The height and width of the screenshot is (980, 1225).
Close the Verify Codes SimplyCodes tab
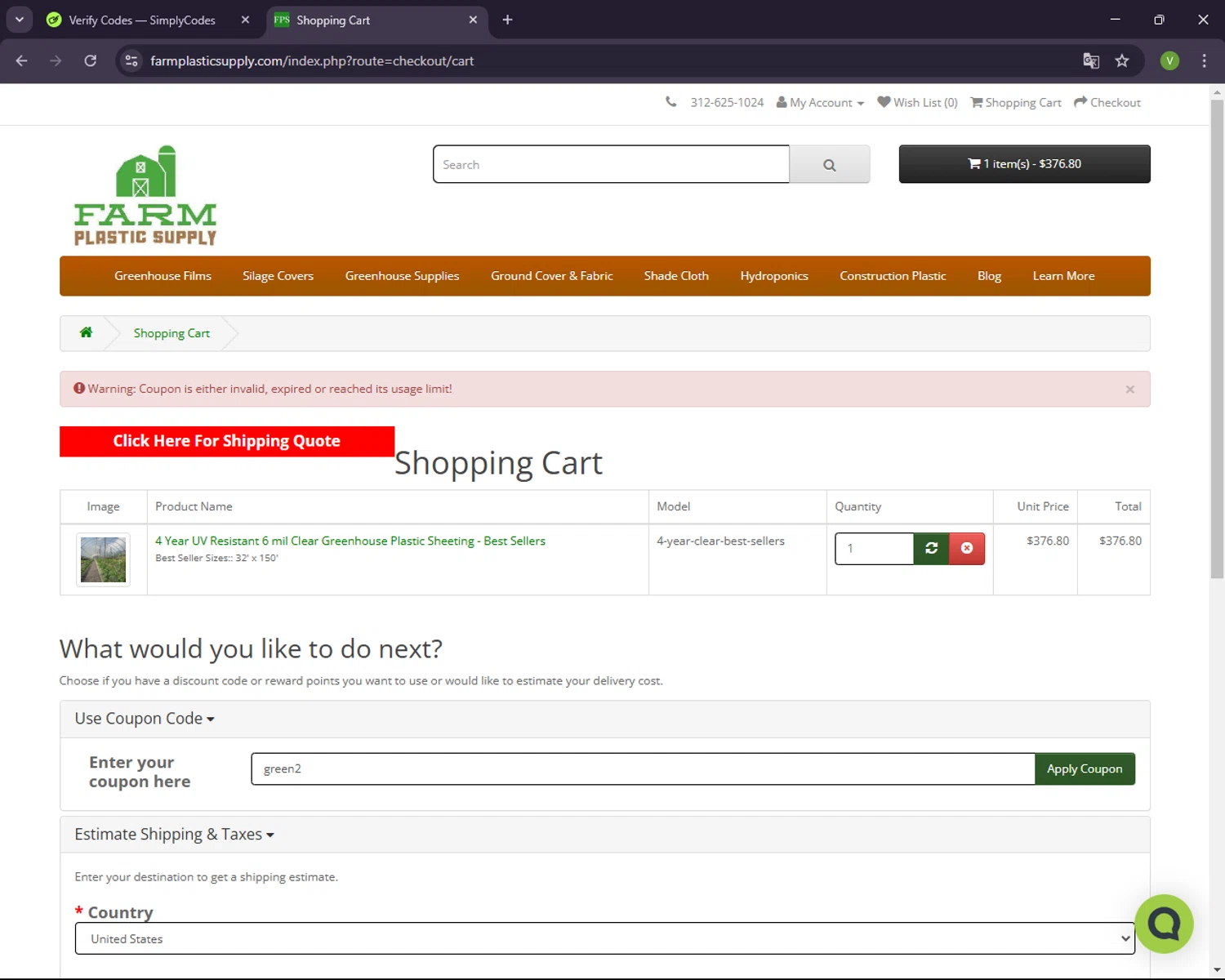[245, 20]
